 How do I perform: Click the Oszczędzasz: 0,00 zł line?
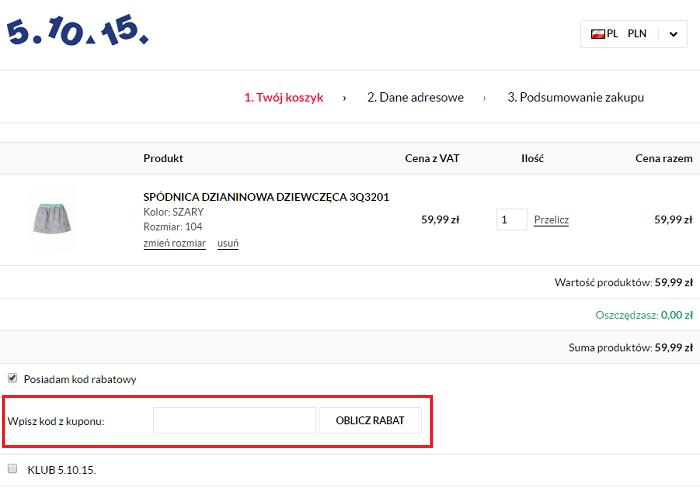[x=644, y=315]
